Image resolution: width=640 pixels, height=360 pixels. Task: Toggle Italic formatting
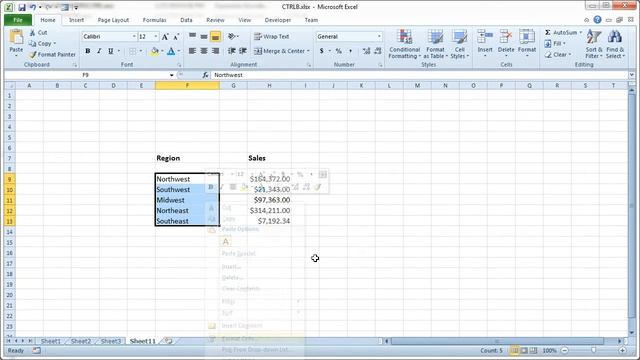(x=99, y=51)
